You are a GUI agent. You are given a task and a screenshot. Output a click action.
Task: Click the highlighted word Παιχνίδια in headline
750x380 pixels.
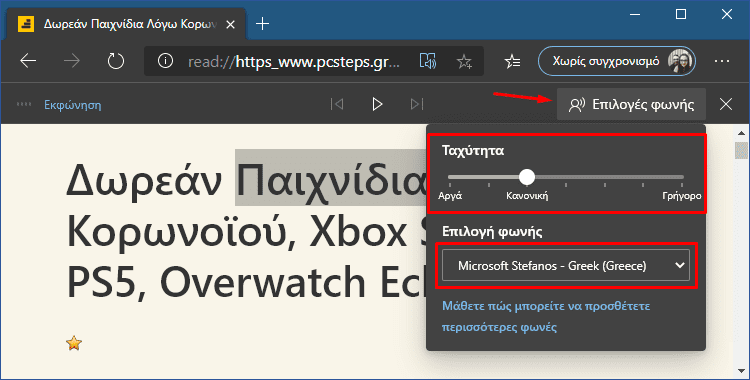330,178
